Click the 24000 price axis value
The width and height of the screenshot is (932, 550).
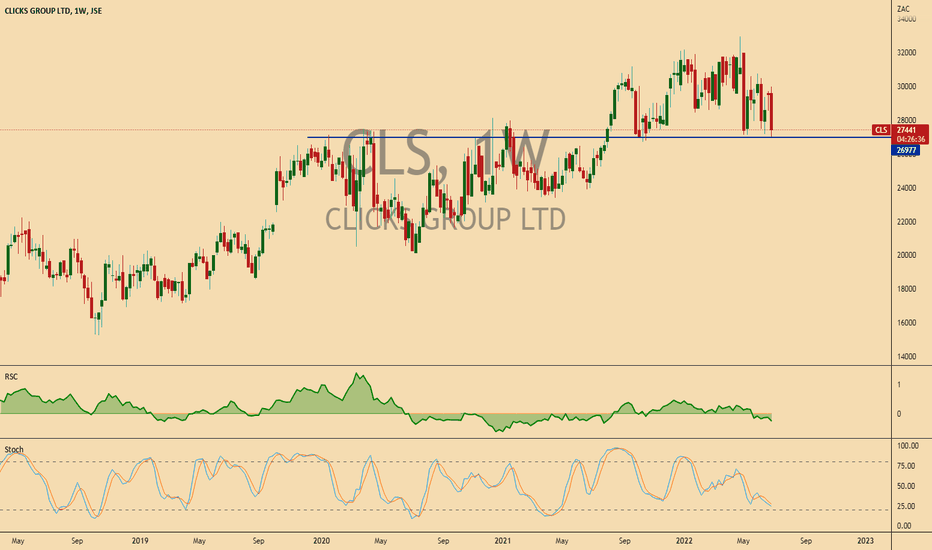click(x=906, y=188)
